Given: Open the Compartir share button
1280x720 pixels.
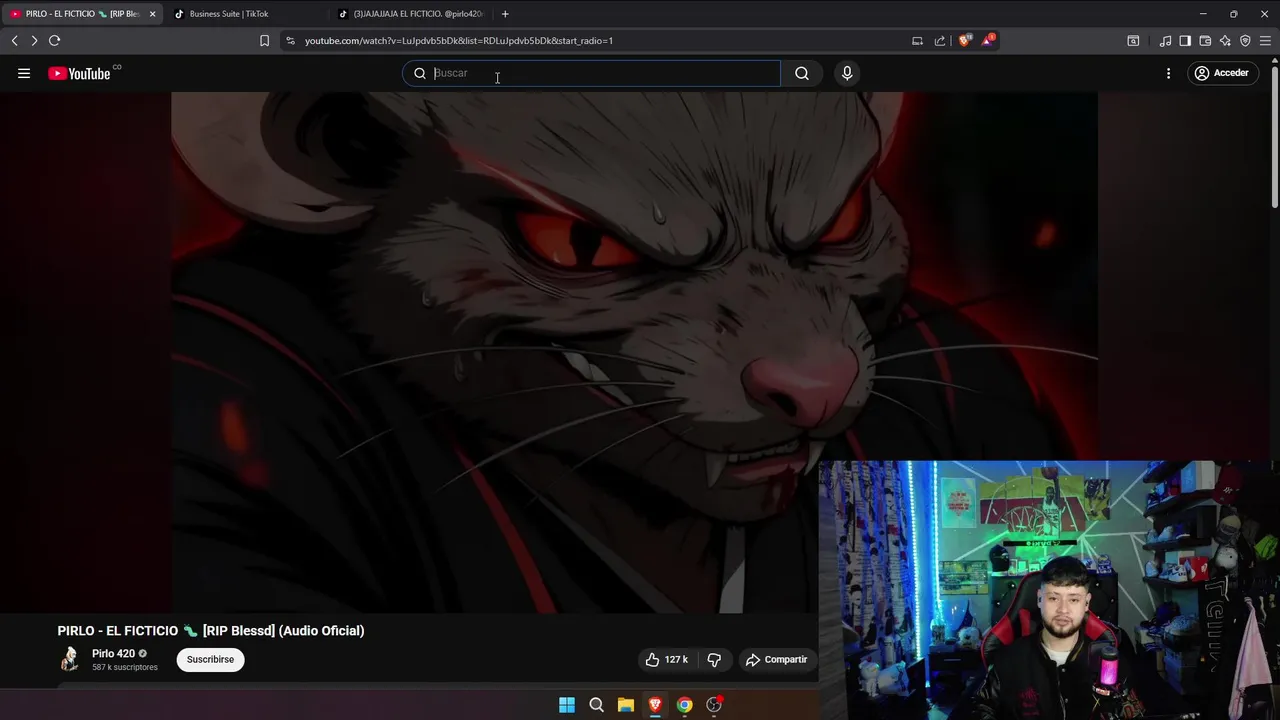Looking at the screenshot, I should click(776, 660).
